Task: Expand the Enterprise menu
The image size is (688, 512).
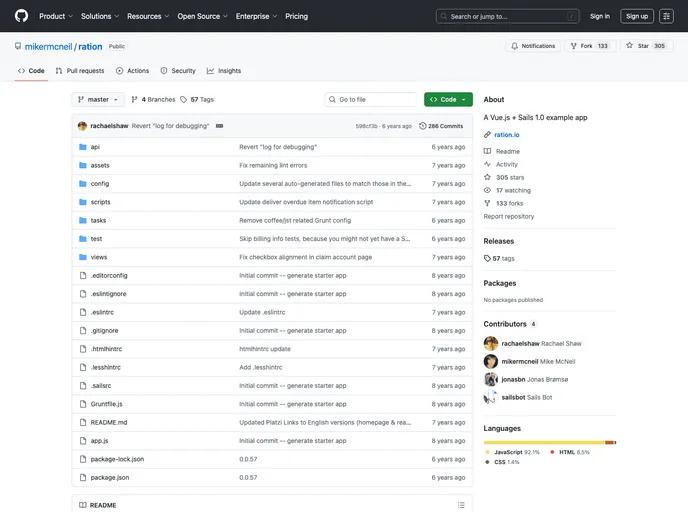Action: 256,16
